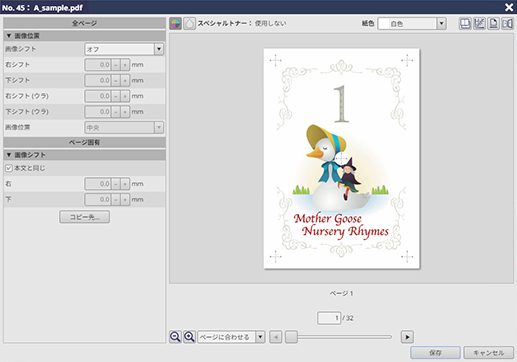Click the page number input field

coord(329,318)
